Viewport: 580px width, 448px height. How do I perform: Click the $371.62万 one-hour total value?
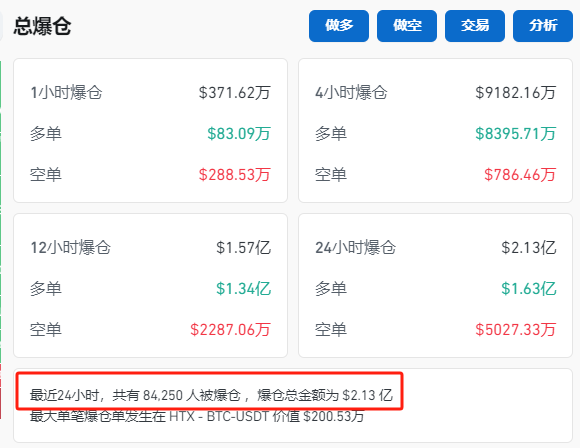pyautogui.click(x=235, y=92)
